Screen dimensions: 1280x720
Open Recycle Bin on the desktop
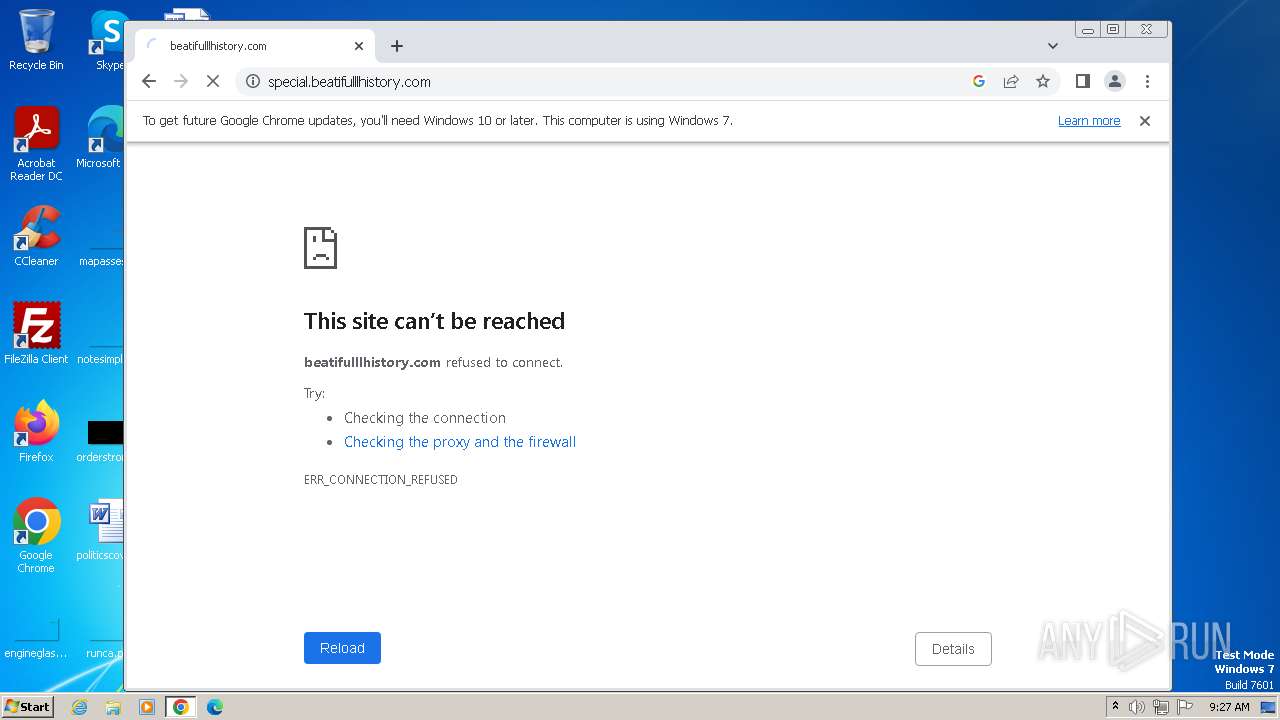click(x=36, y=40)
